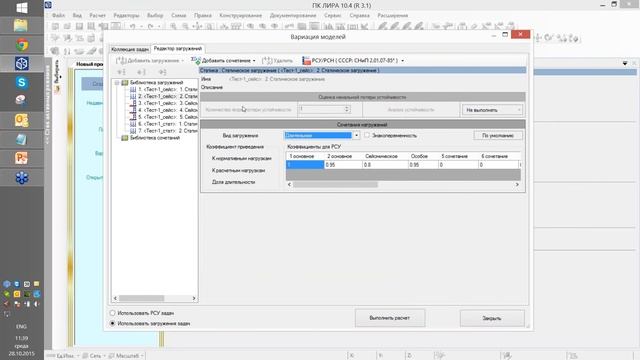Click the second icon under Добавить загружение

click(141, 72)
